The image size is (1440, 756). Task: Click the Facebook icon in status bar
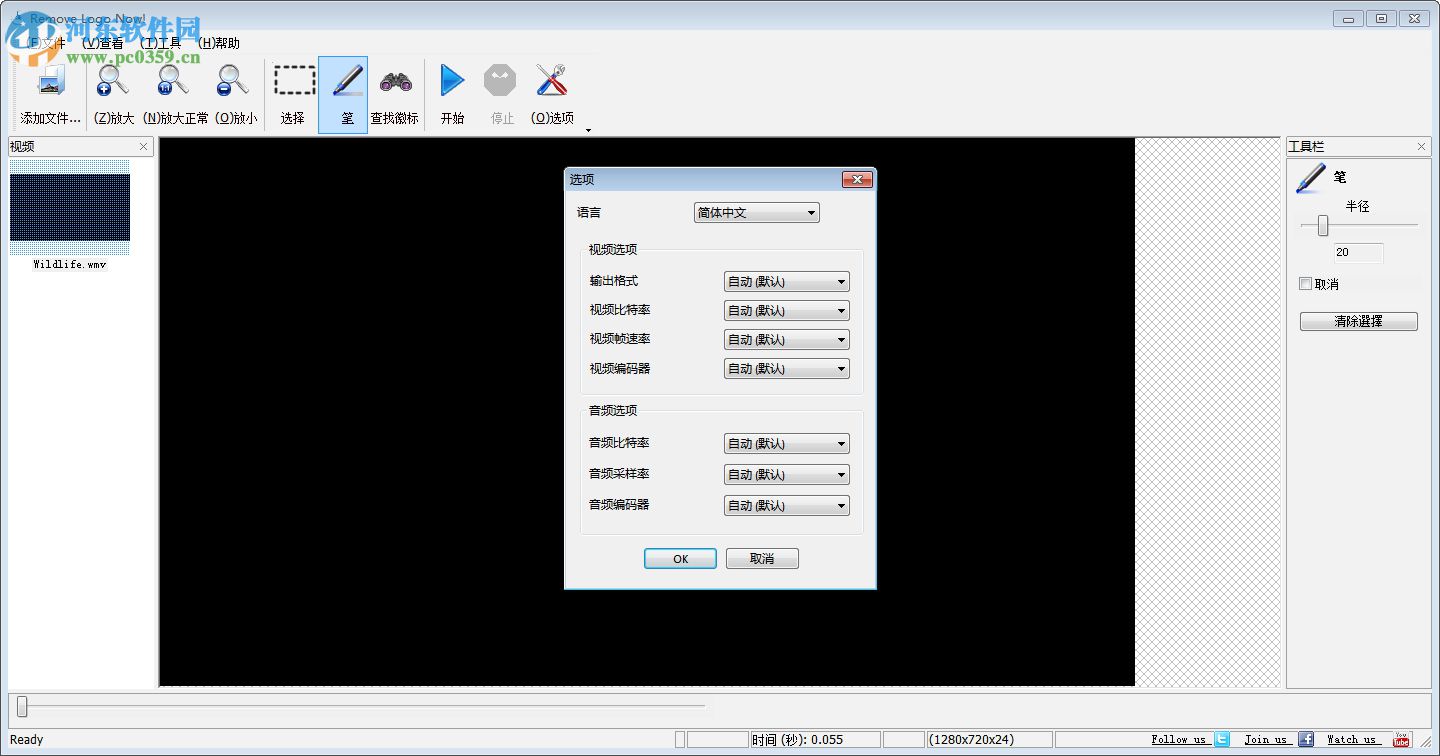tap(1306, 739)
